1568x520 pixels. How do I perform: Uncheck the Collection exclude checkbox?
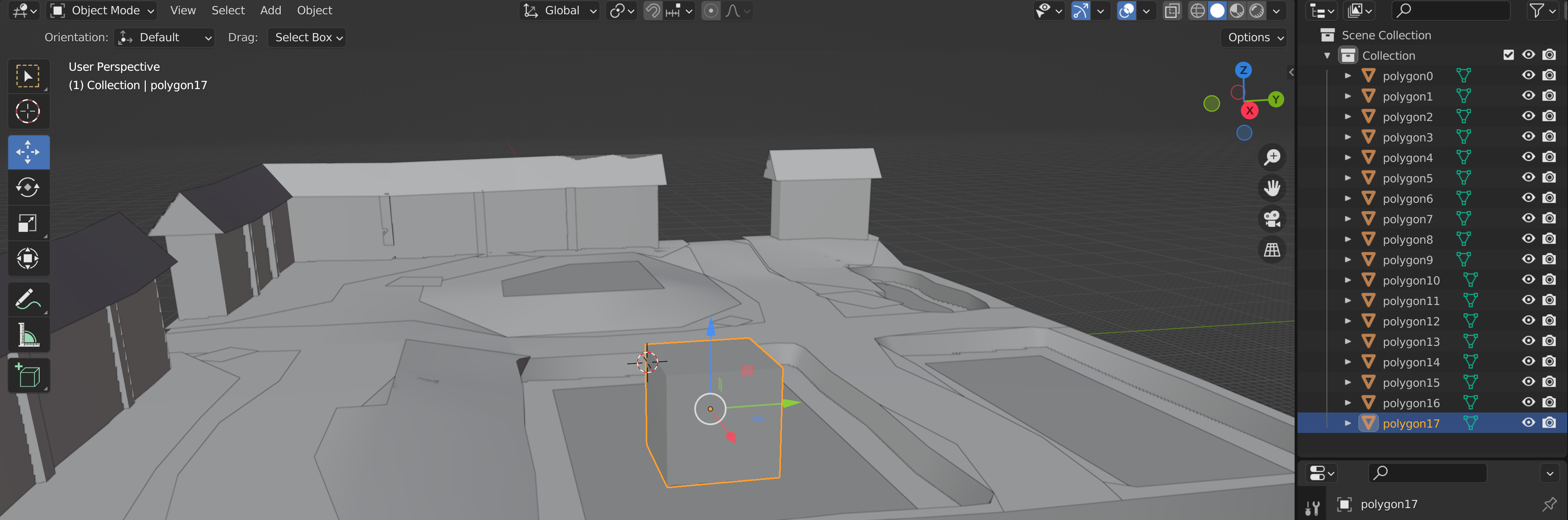tap(1508, 55)
